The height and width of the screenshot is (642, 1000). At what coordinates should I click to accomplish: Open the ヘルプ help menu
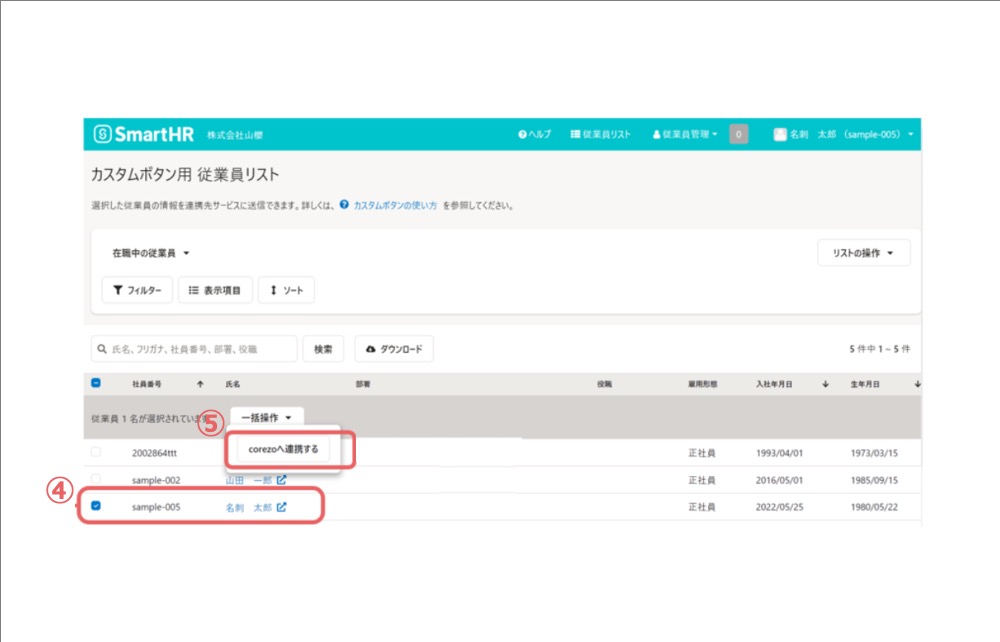tap(534, 134)
